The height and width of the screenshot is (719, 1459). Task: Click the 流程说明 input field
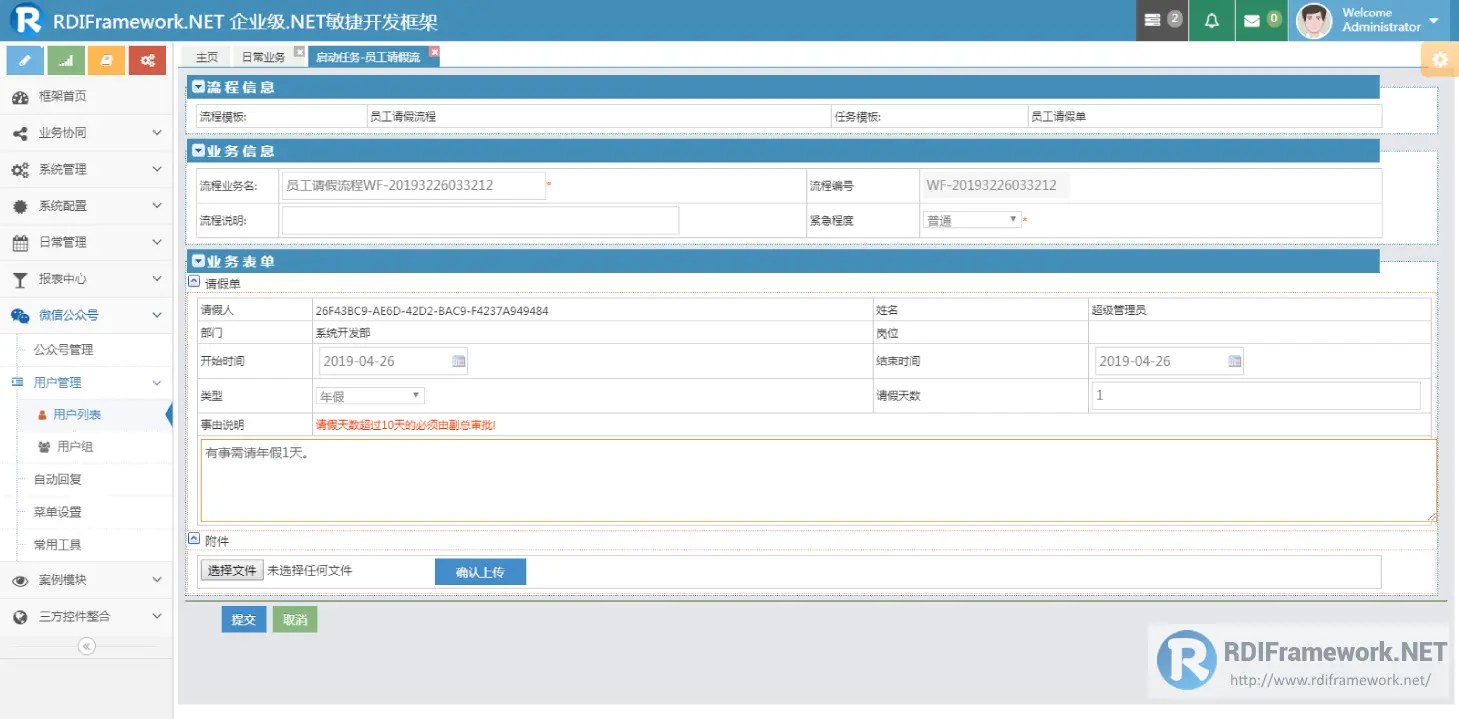(x=480, y=220)
